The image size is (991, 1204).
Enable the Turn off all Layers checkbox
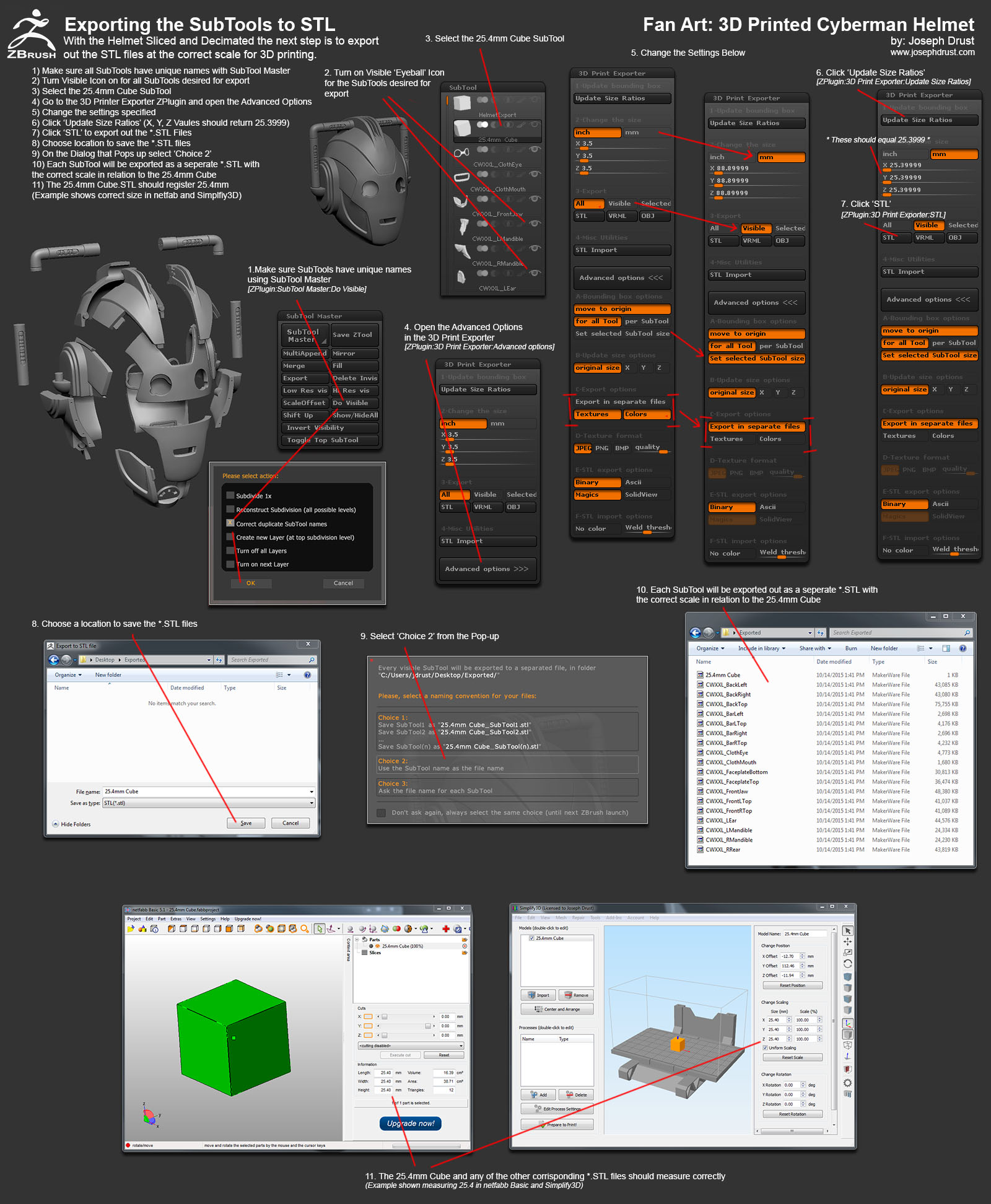(230, 550)
